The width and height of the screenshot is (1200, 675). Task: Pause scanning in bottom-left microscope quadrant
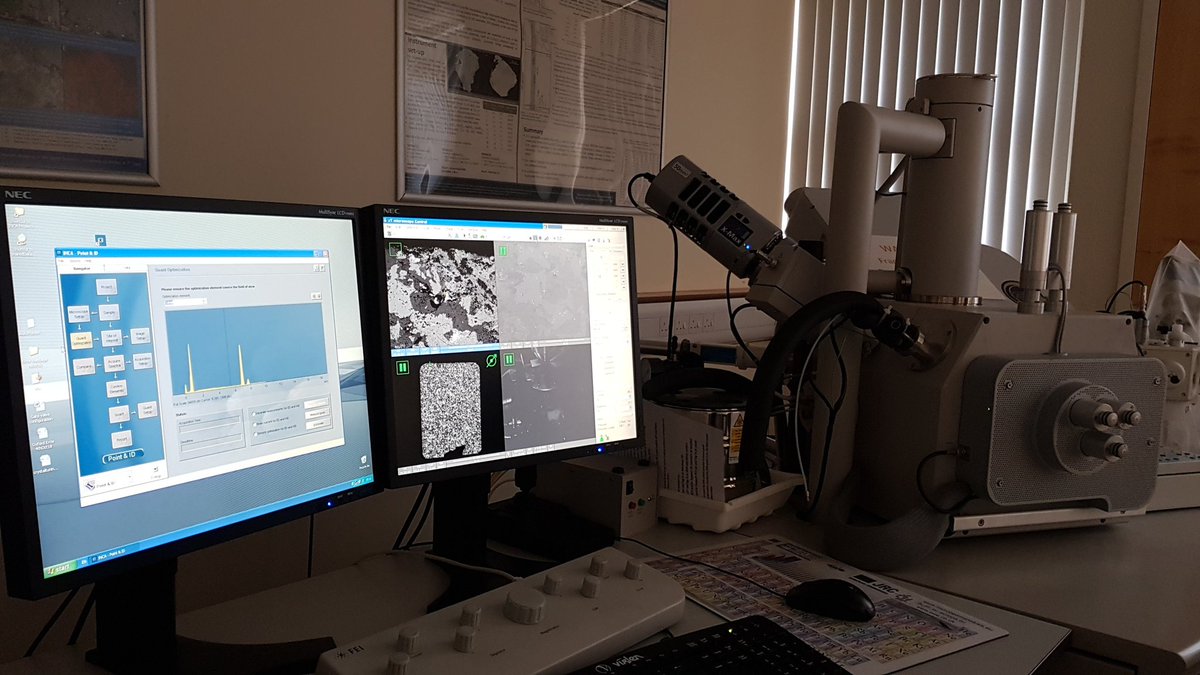(402, 367)
